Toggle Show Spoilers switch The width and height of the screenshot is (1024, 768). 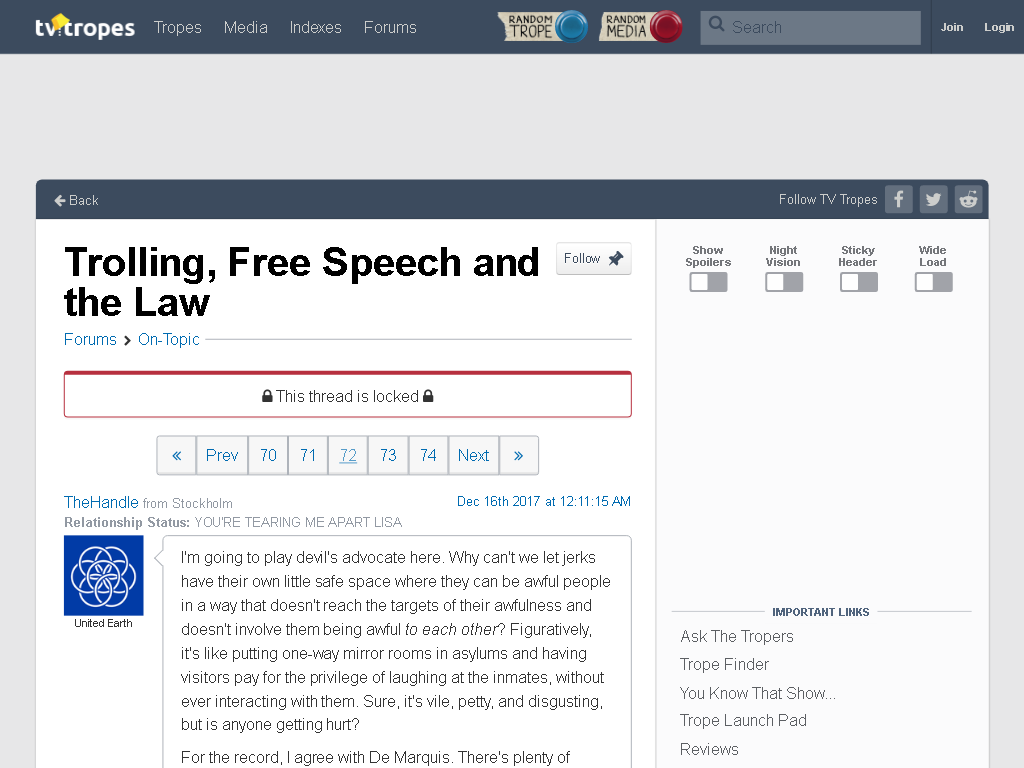709,282
